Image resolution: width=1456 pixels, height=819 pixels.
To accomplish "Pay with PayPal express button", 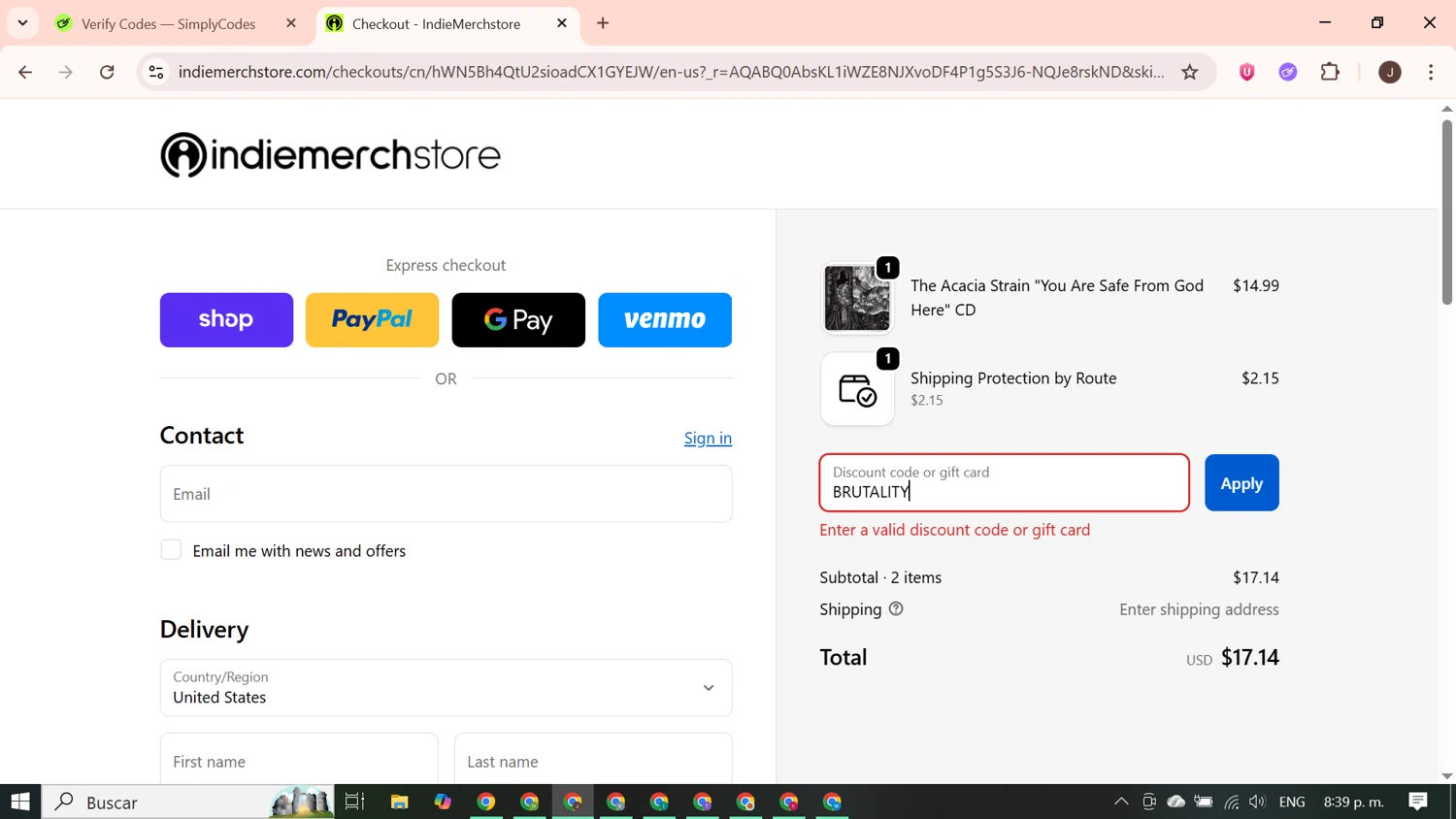I will (373, 320).
